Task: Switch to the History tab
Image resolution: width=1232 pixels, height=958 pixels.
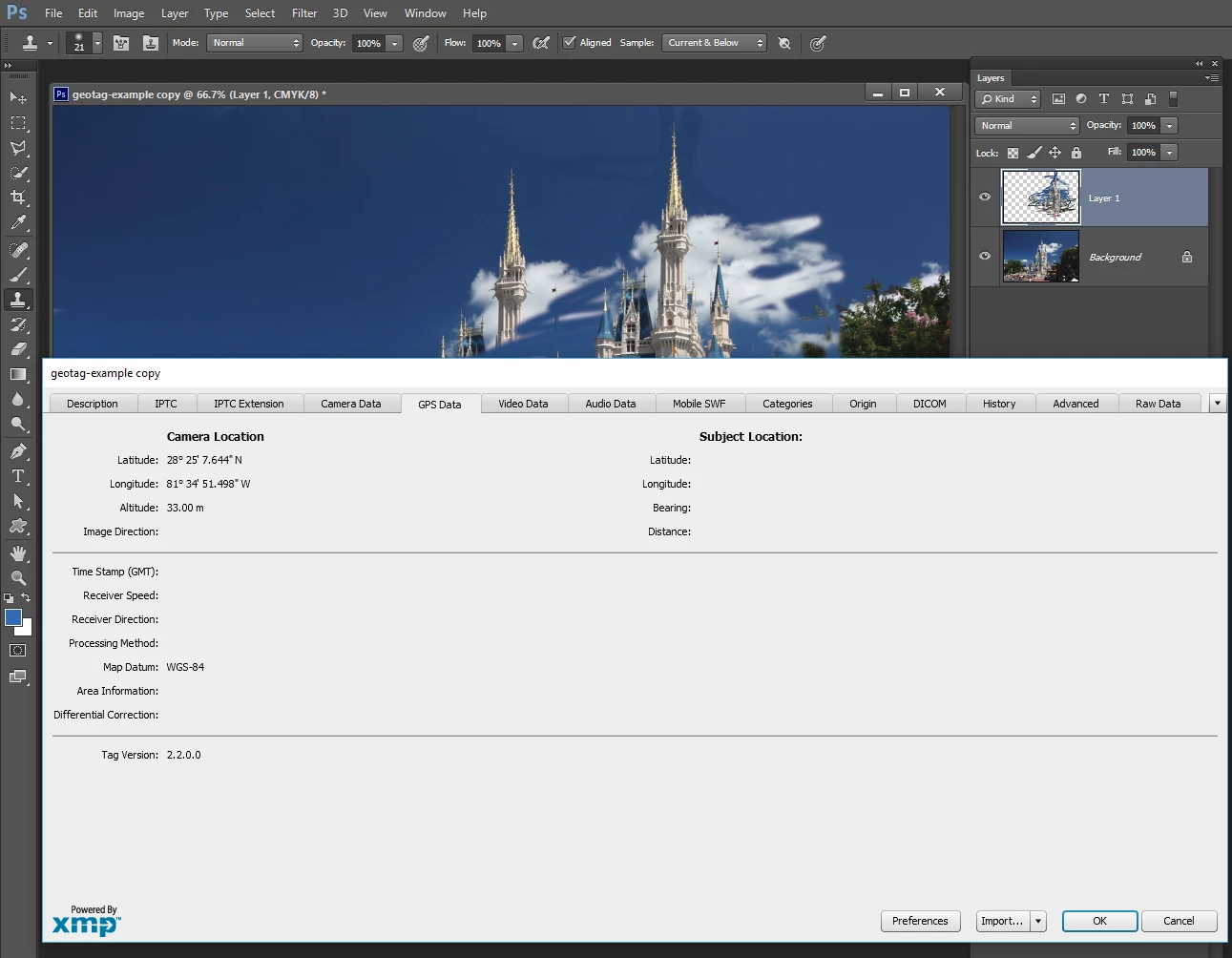Action: [999, 404]
